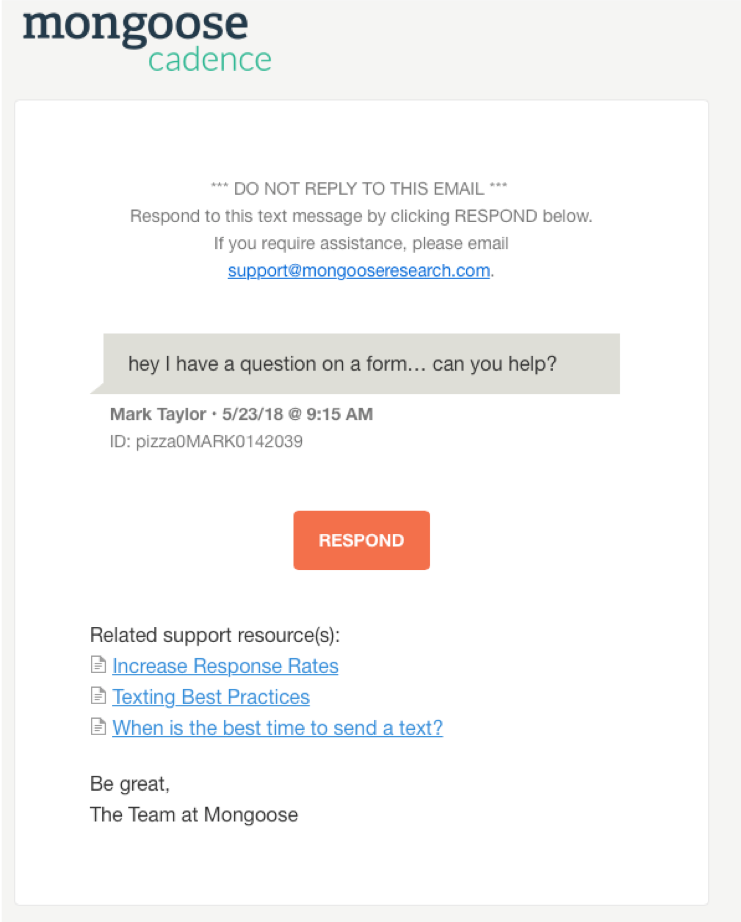Viewport: 741px width, 922px height.
Task: Click the 'Be great,' sign-off text
Action: pyautogui.click(x=129, y=784)
